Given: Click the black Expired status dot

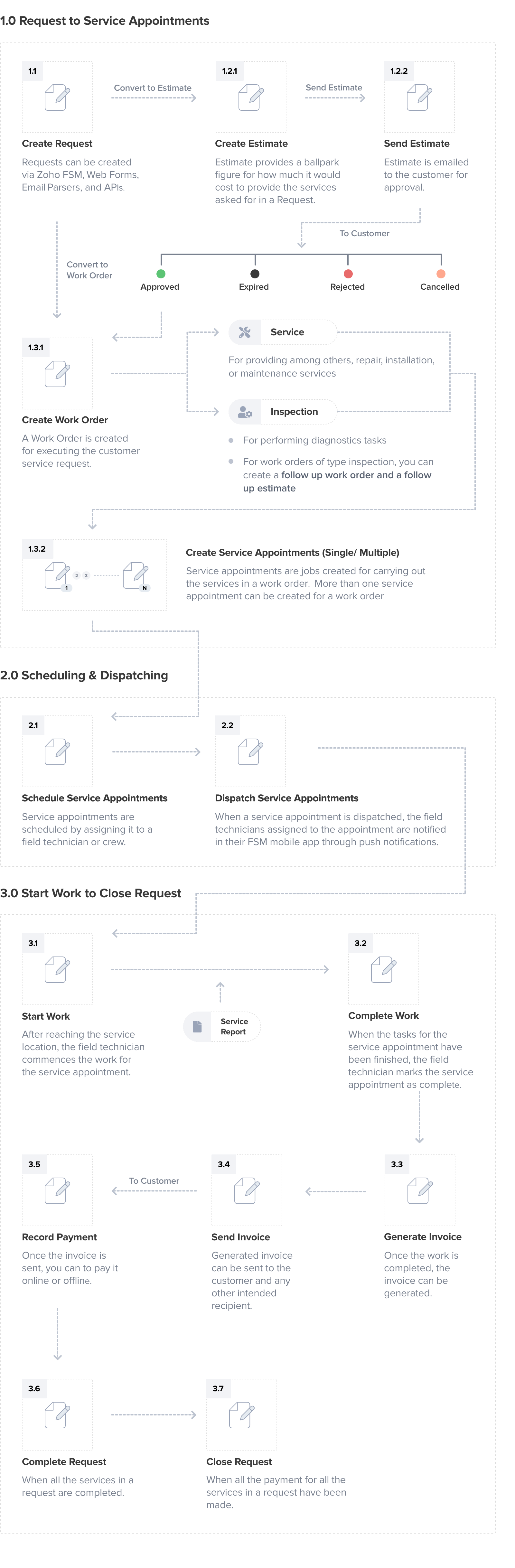Looking at the screenshot, I should [255, 274].
